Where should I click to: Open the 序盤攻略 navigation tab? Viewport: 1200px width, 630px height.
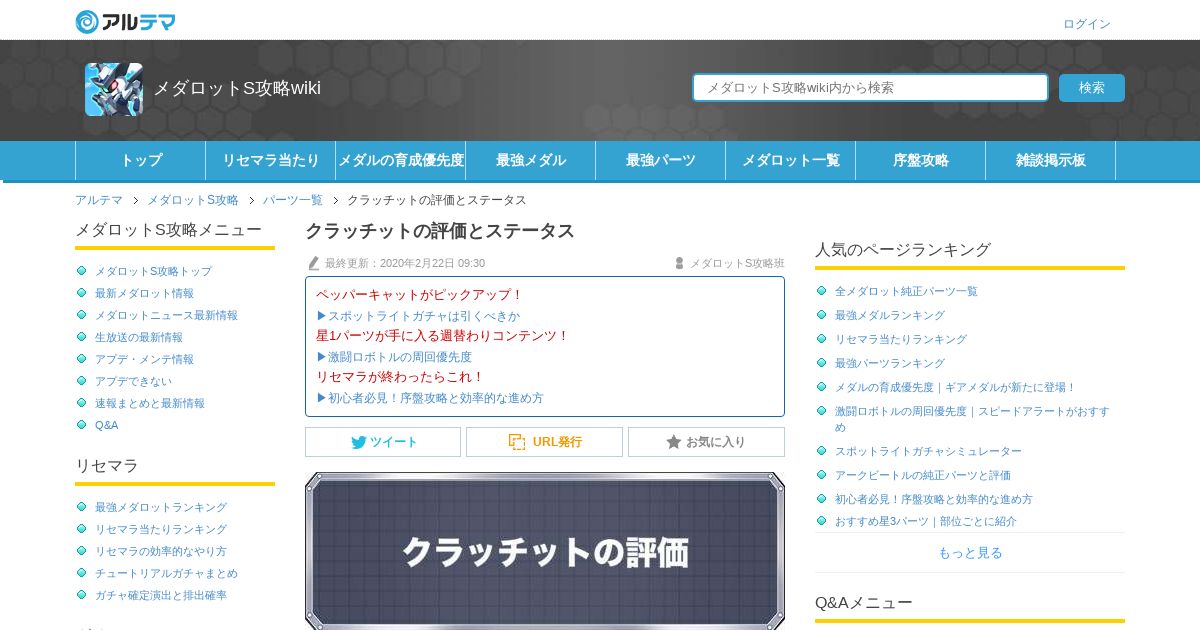point(921,160)
